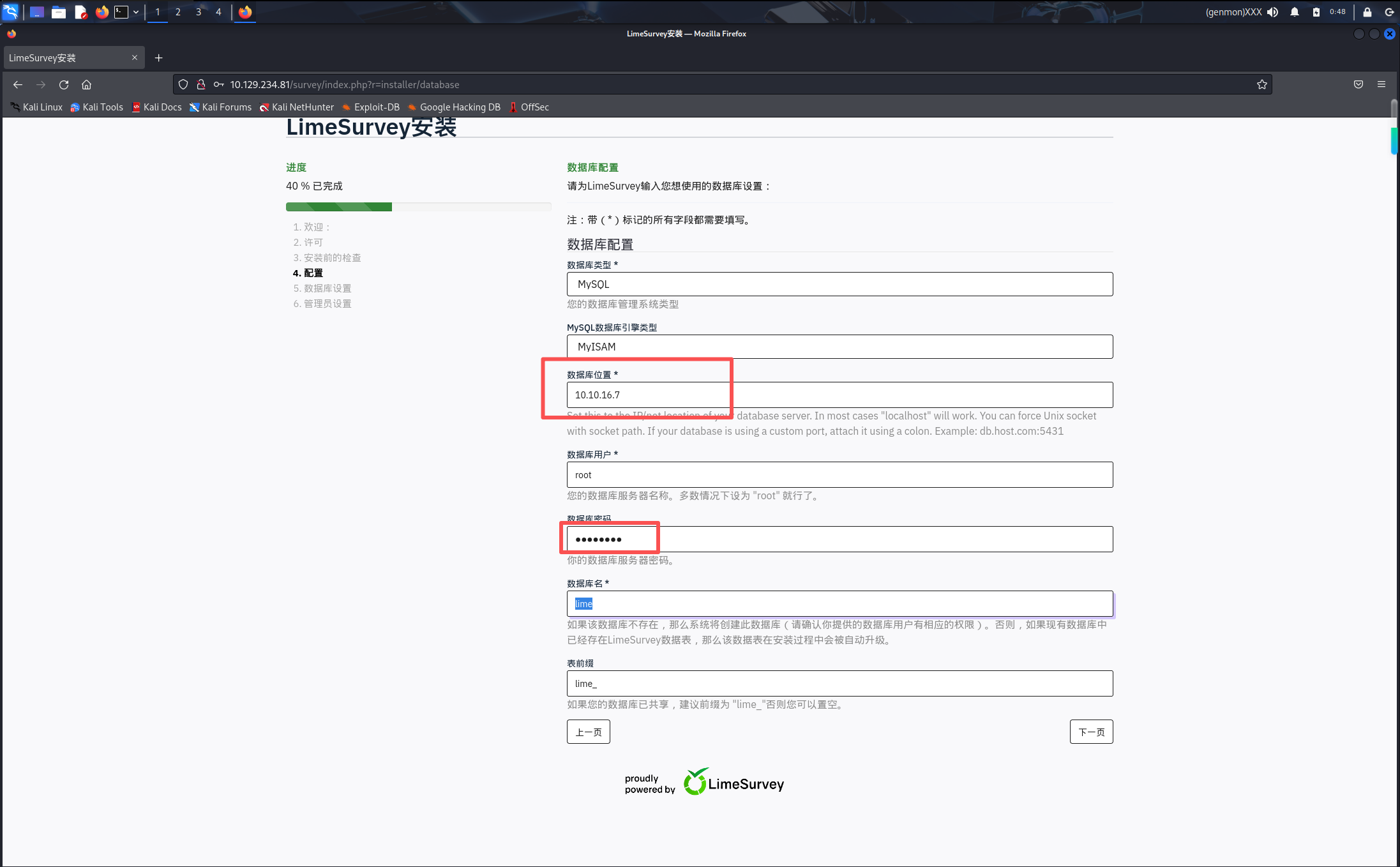Open the notifications bell icon

(x=1294, y=12)
